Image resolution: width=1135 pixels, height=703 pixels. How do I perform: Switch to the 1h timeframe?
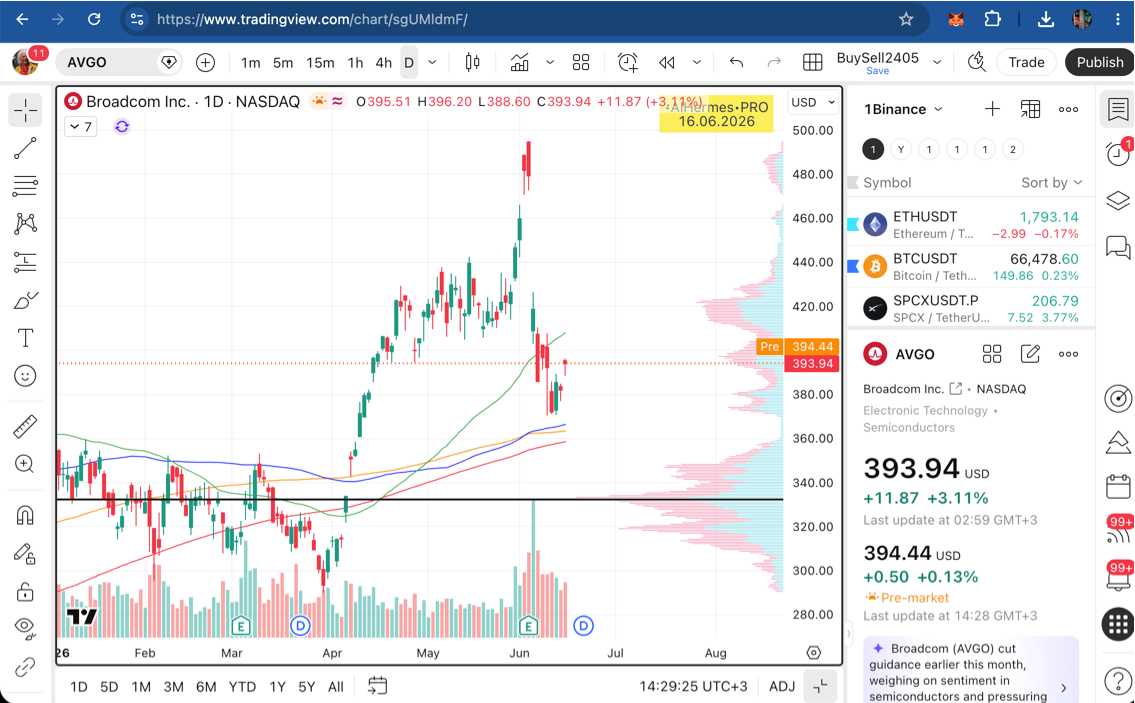point(355,63)
